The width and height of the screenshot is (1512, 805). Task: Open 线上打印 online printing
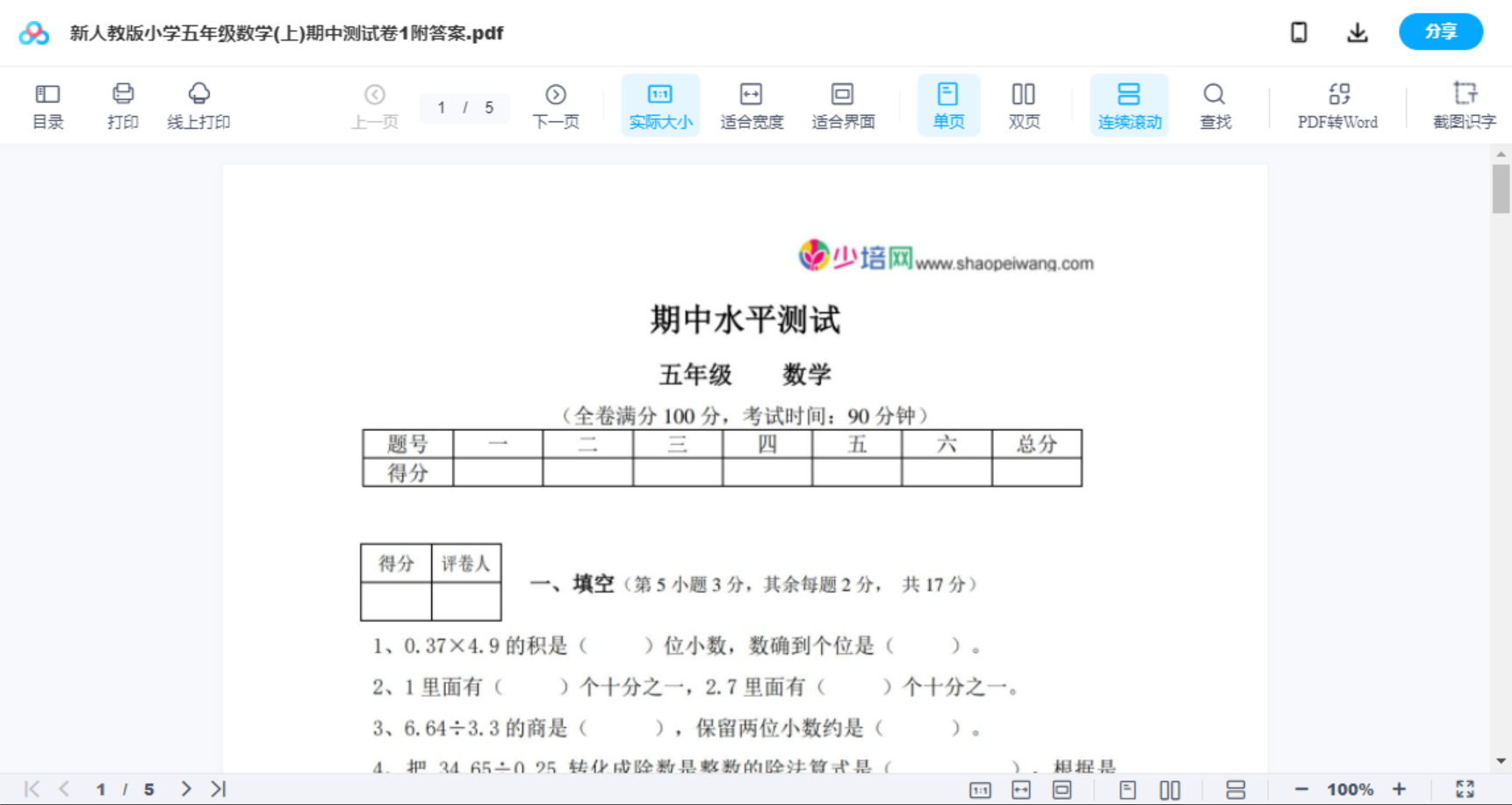(199, 104)
